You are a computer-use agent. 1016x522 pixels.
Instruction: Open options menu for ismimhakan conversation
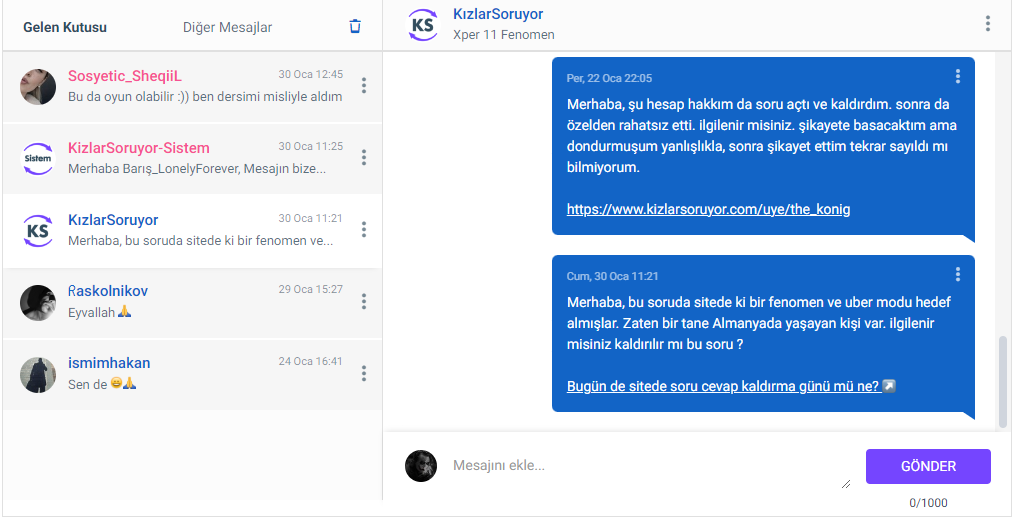(364, 373)
